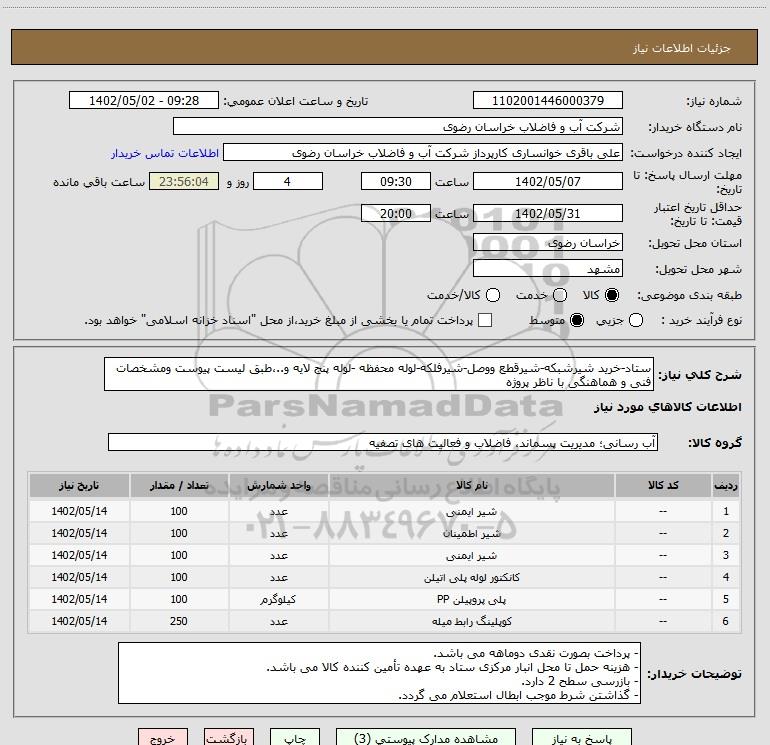Select row 1 item شیر ایمنی

[471, 511]
